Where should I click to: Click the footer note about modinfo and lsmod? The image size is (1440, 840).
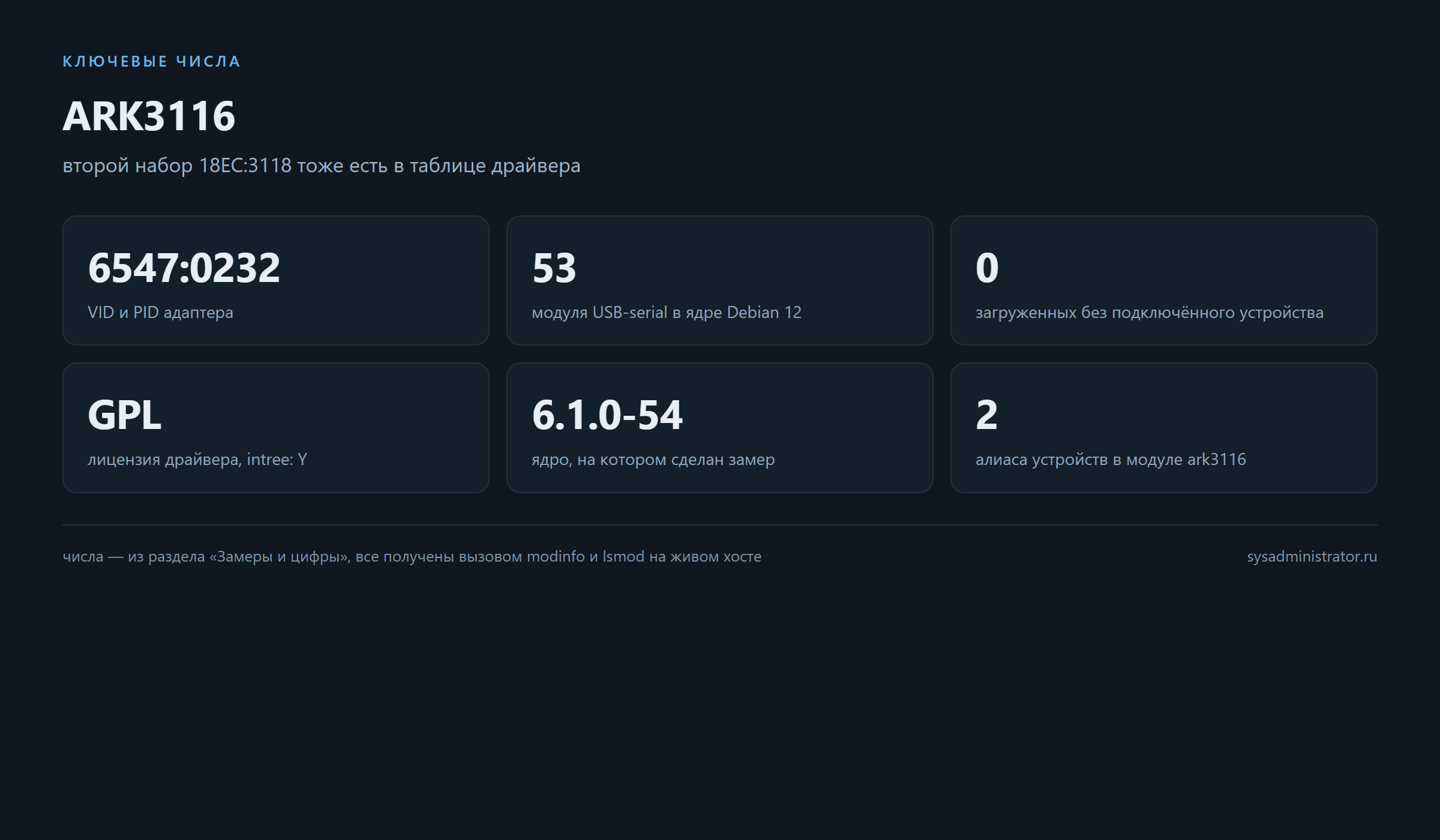point(412,557)
